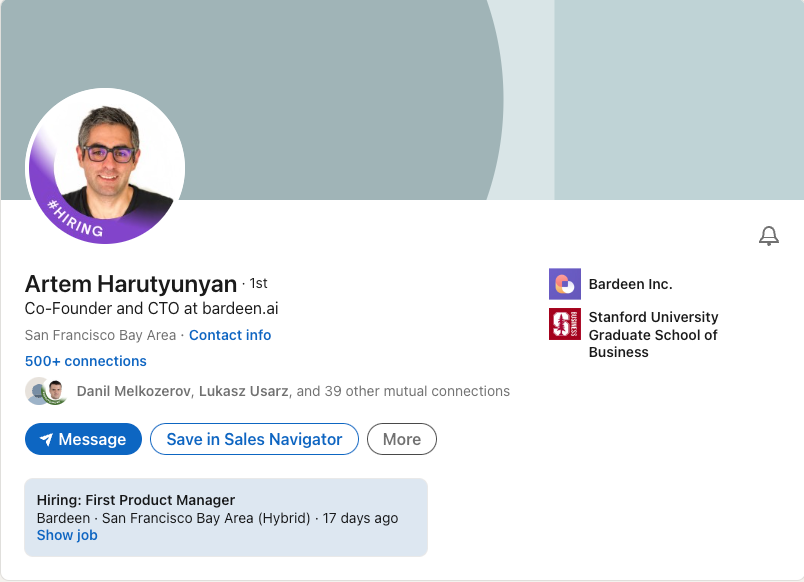Image resolution: width=804 pixels, height=582 pixels.
Task: Click the Show job link
Action: [67, 535]
